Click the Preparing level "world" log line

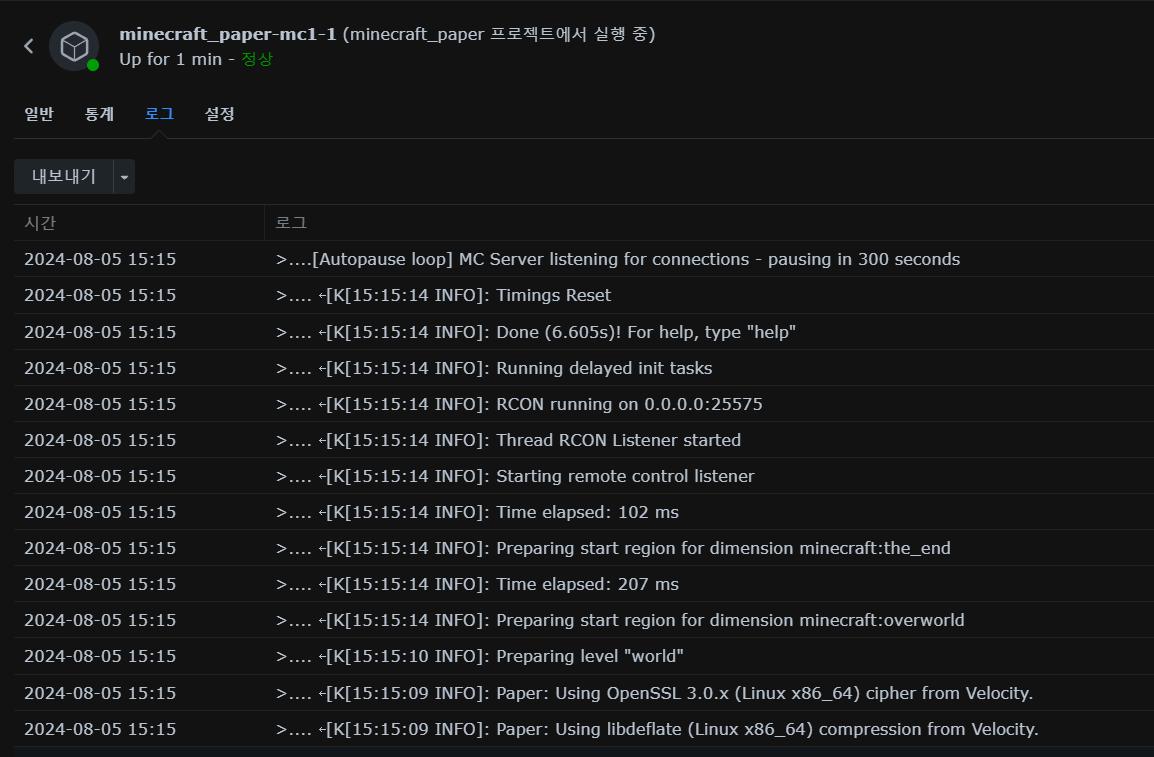(x=590, y=656)
